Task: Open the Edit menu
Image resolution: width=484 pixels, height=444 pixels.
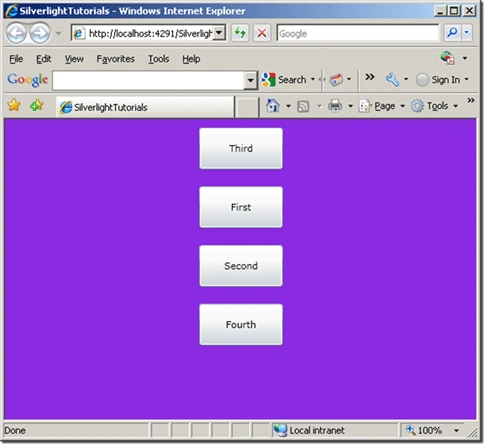Action: click(x=44, y=59)
